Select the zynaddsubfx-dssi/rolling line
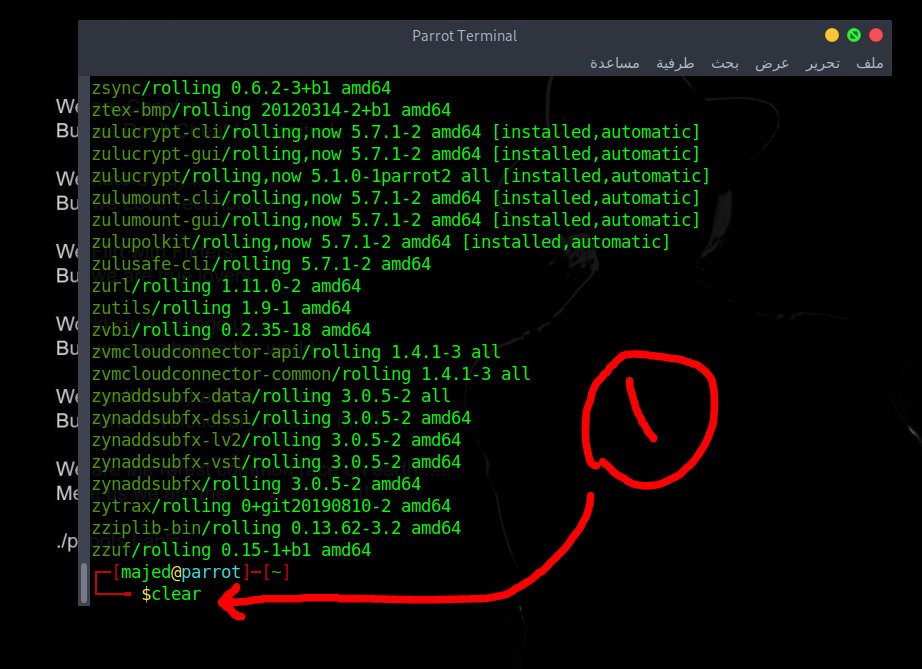The height and width of the screenshot is (669, 922). pos(281,418)
